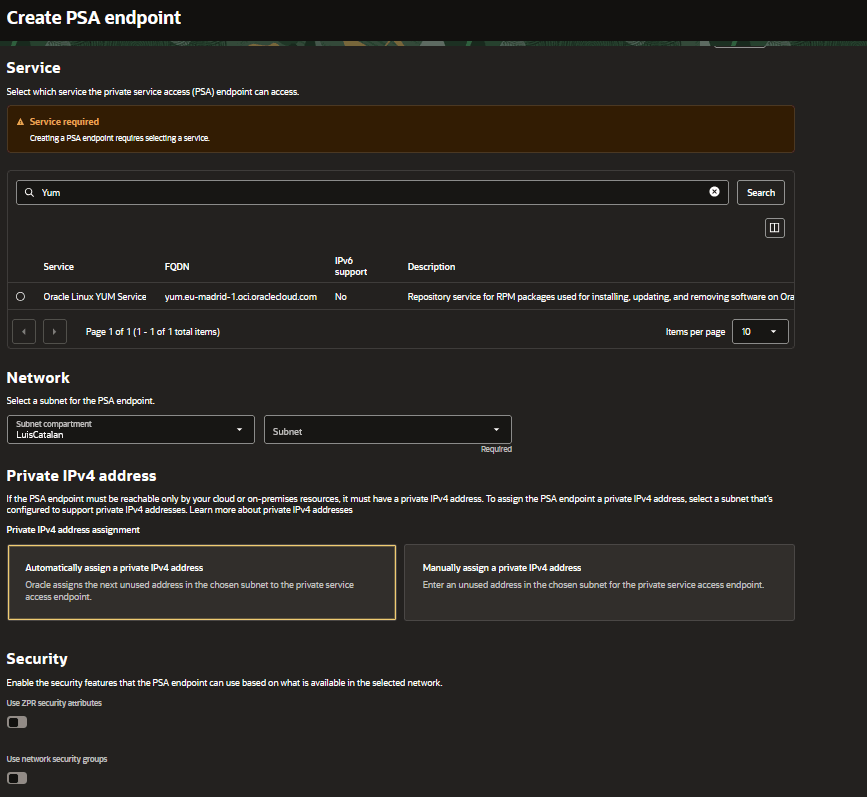The height and width of the screenshot is (797, 867).
Task: Open the Subnet dropdown
Action: (387, 428)
